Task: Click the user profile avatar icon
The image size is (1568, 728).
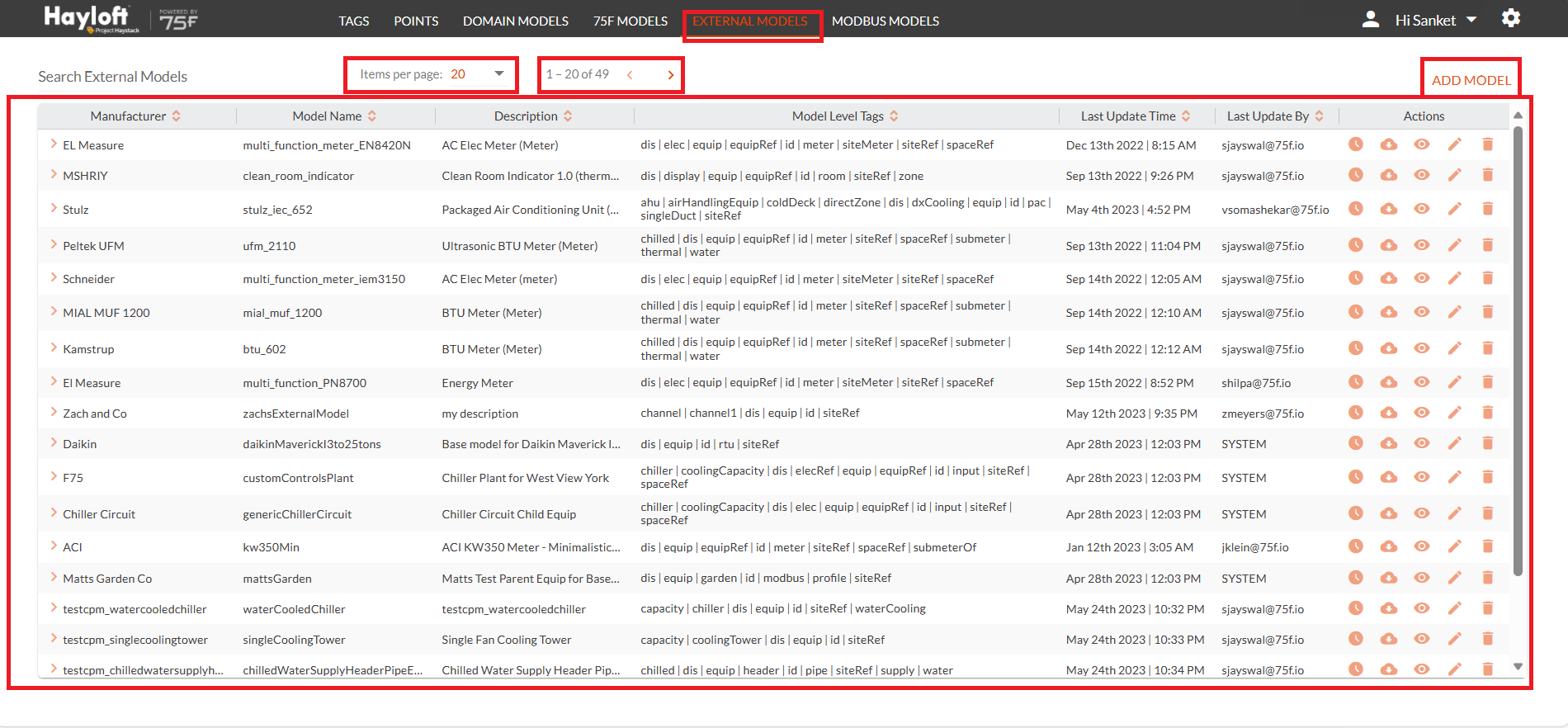Action: coord(1370,19)
